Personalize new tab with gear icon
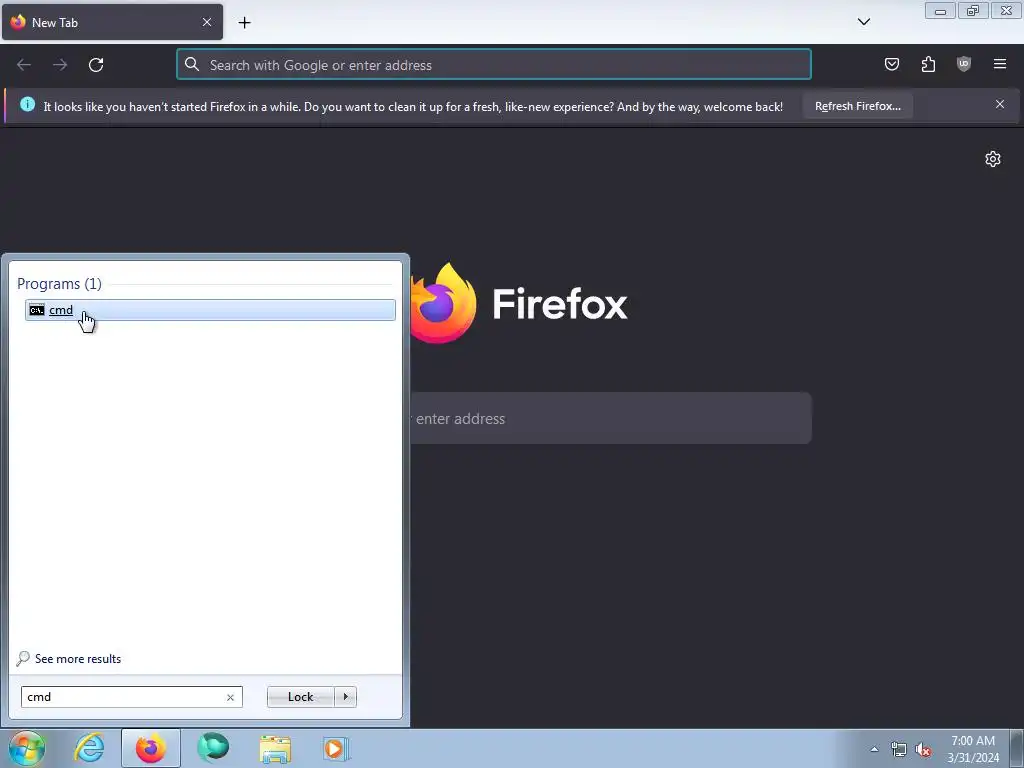The image size is (1024, 768). [x=993, y=159]
